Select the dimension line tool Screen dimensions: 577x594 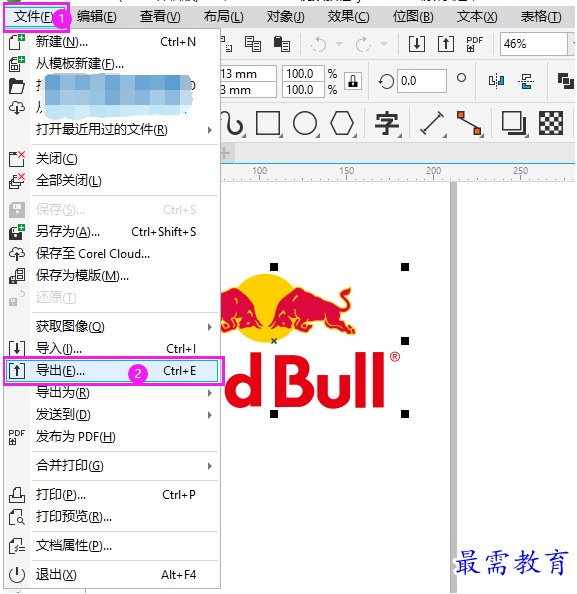click(x=433, y=123)
